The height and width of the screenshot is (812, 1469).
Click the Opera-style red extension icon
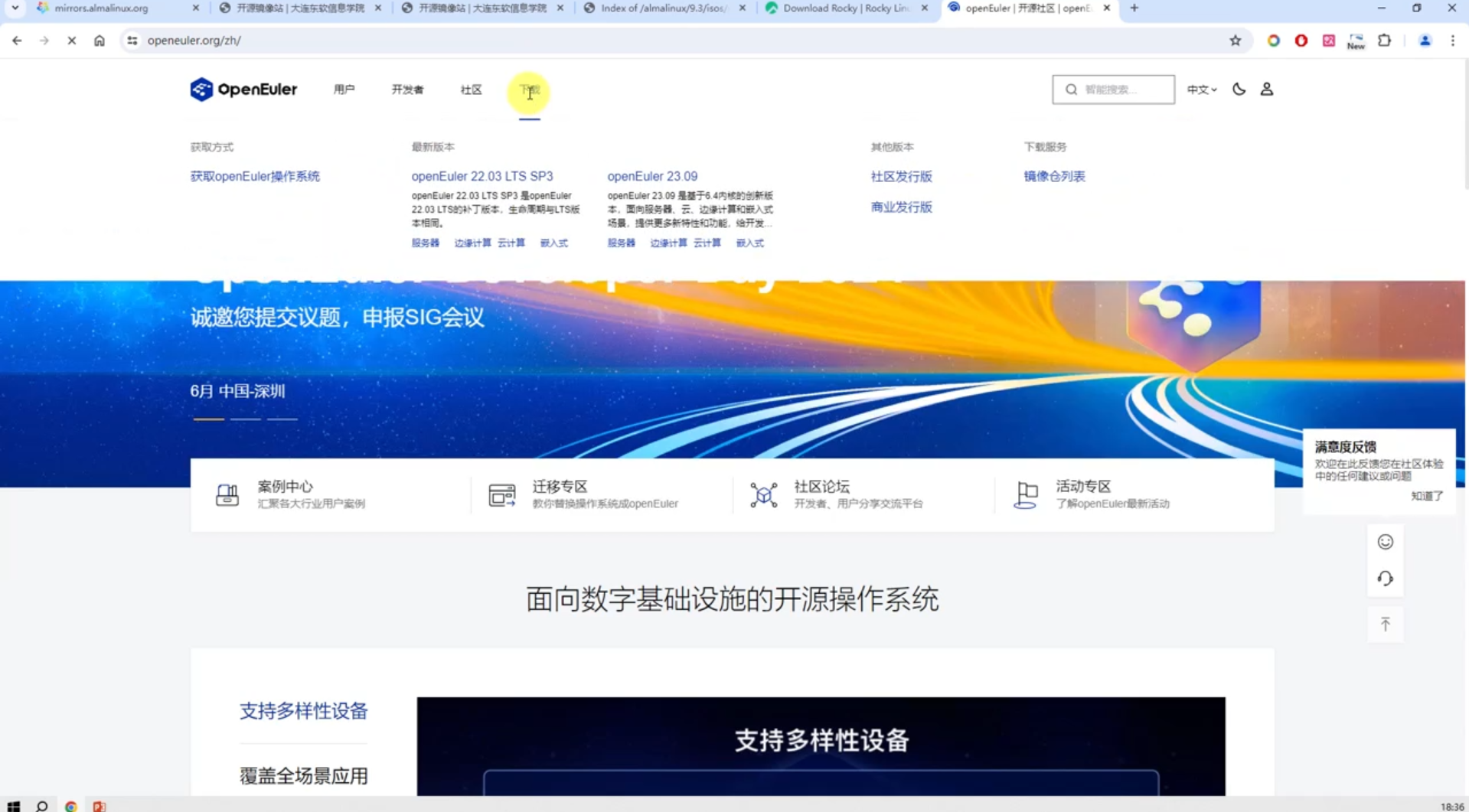pos(1301,41)
